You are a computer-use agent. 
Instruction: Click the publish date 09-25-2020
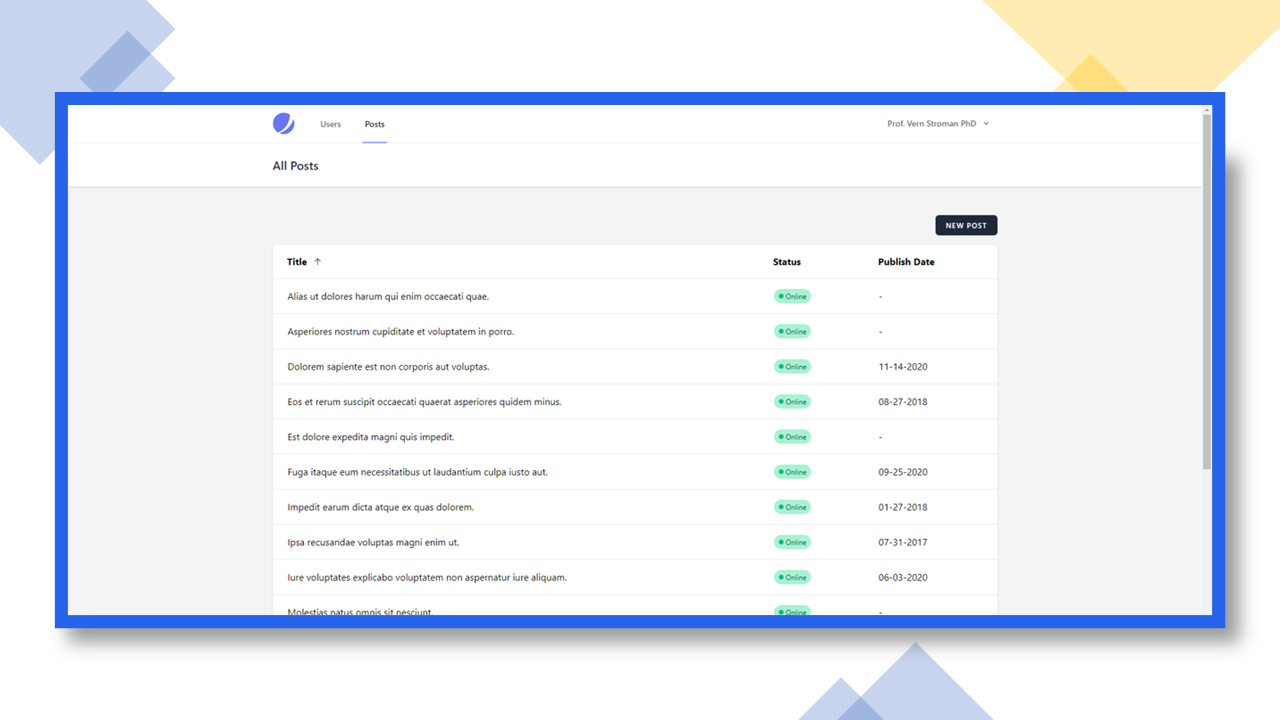pyautogui.click(x=903, y=472)
